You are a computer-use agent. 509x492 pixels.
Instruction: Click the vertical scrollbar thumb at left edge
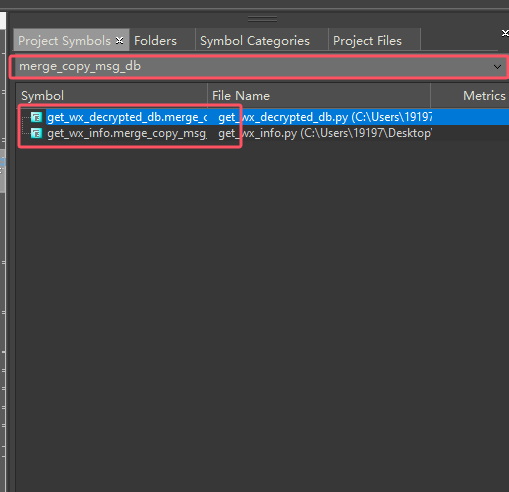point(2,171)
